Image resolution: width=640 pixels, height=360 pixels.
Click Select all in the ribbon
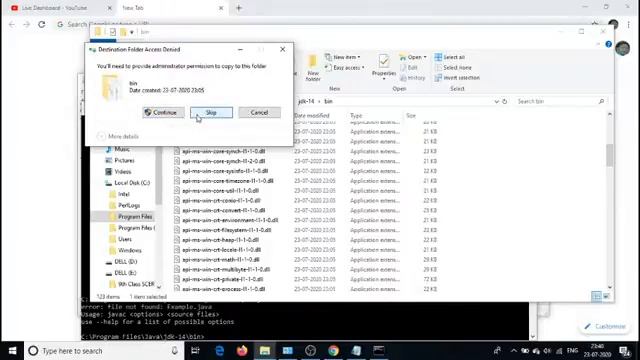449,57
